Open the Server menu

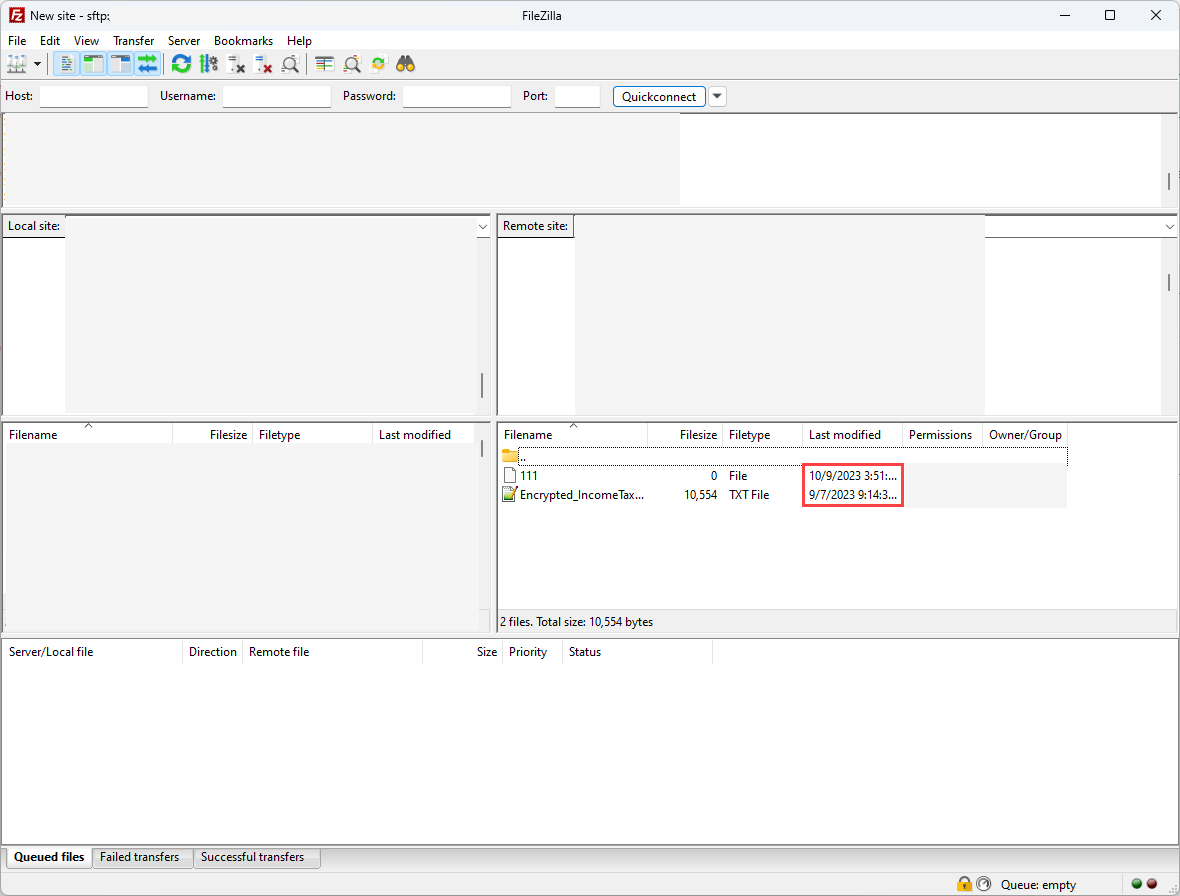coord(184,41)
